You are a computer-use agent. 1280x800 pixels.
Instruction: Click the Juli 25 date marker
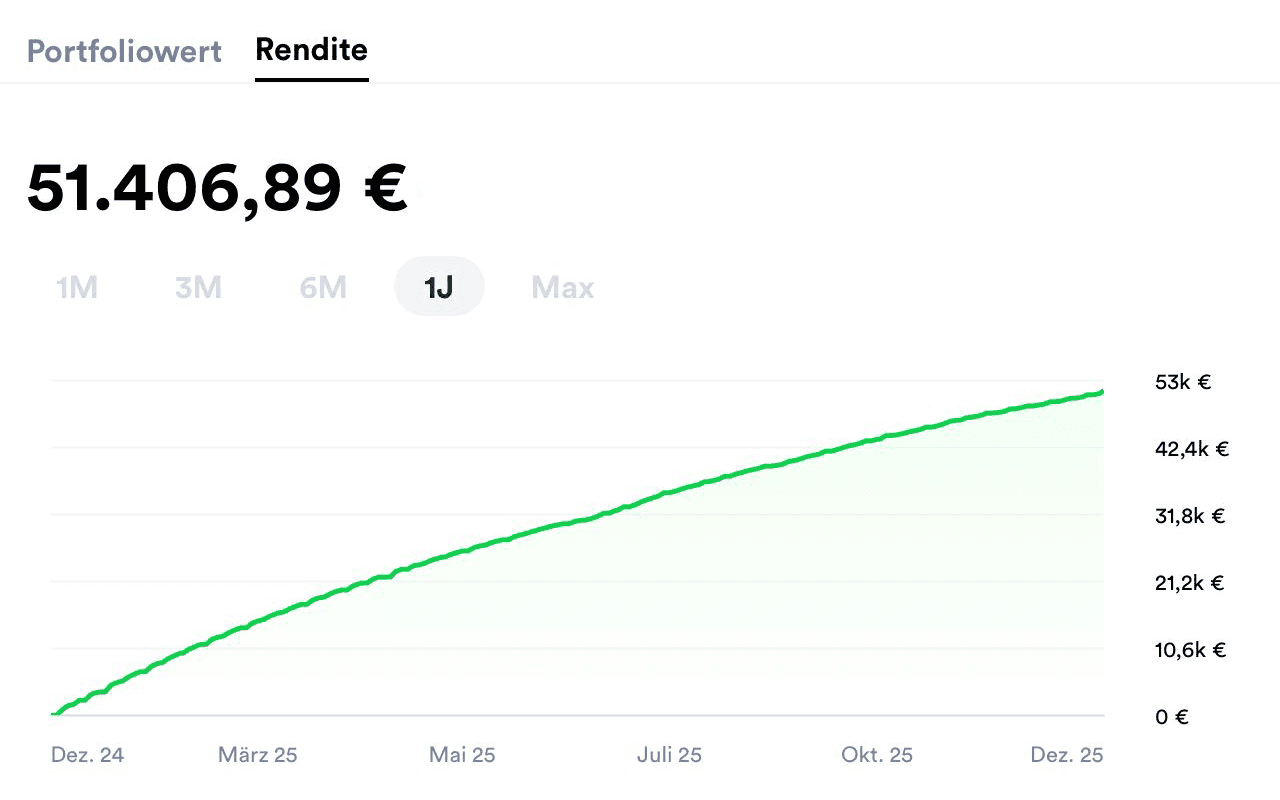[x=669, y=755]
